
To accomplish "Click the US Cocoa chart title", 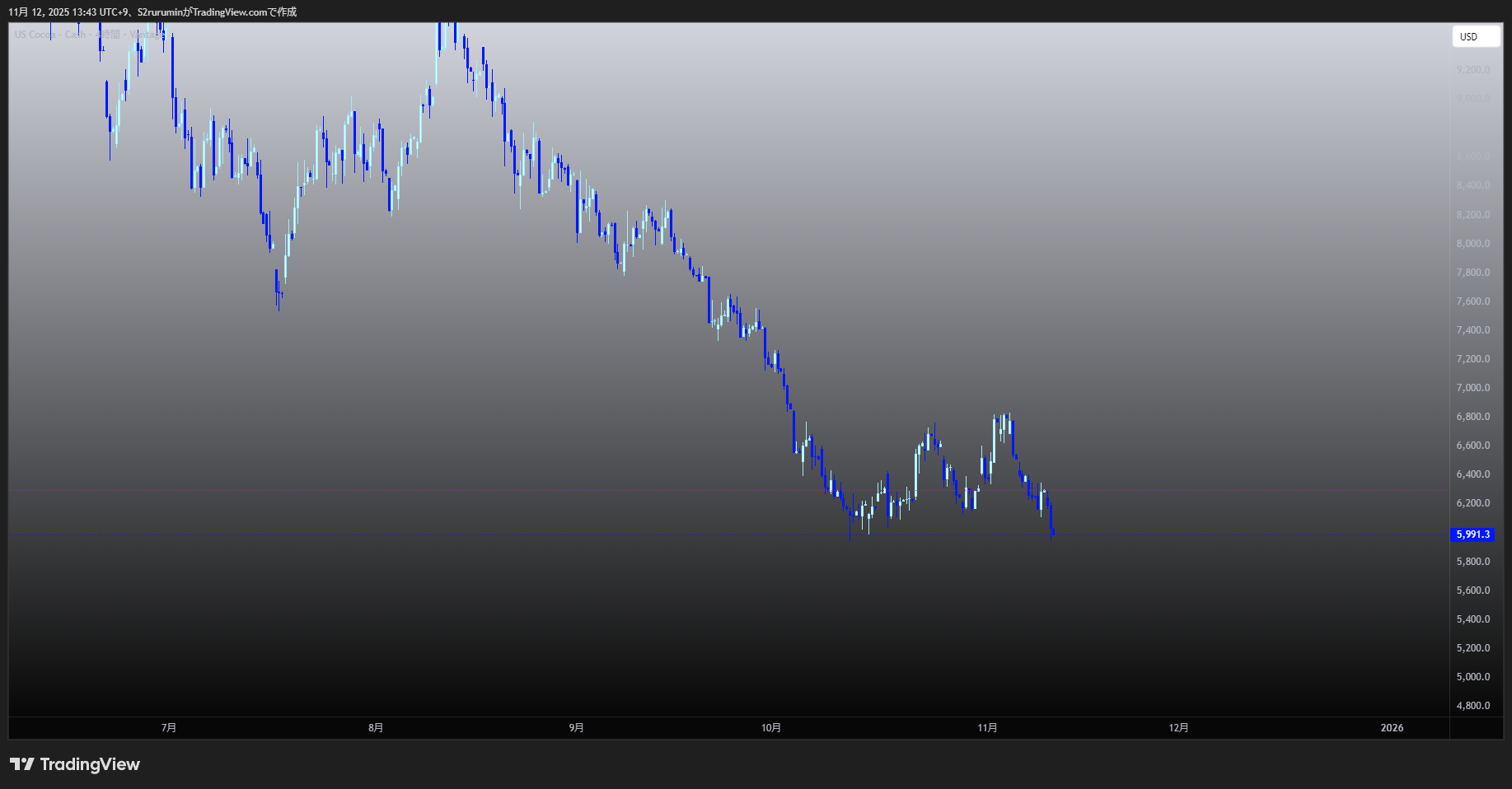I will [x=49, y=35].
